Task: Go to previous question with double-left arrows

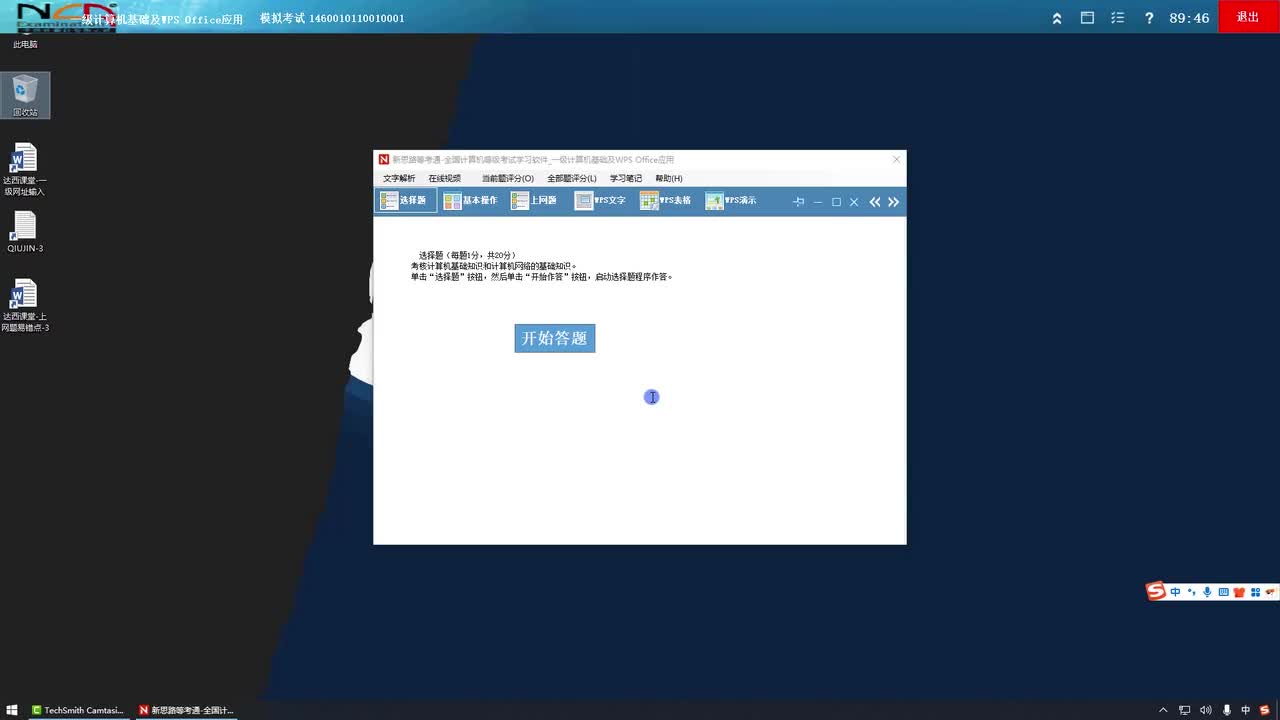Action: click(x=875, y=202)
